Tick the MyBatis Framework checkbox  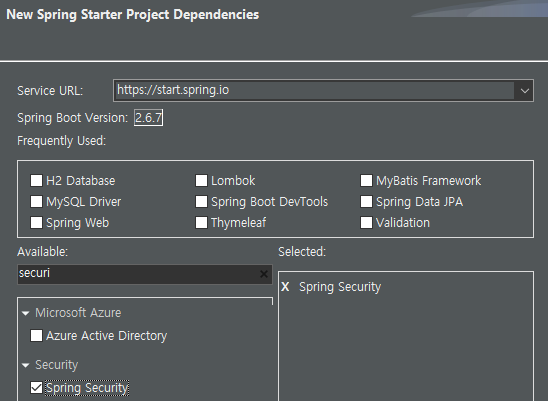coord(366,181)
